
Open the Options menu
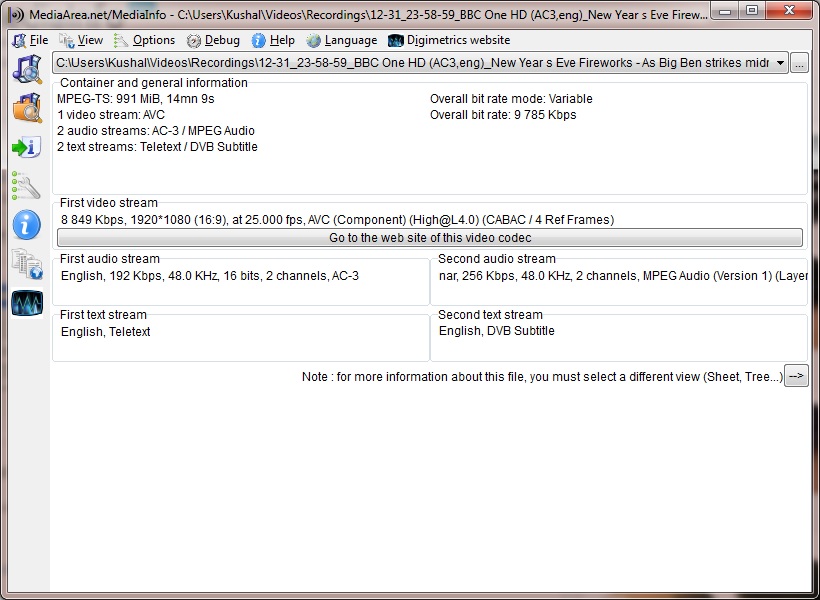click(x=144, y=40)
